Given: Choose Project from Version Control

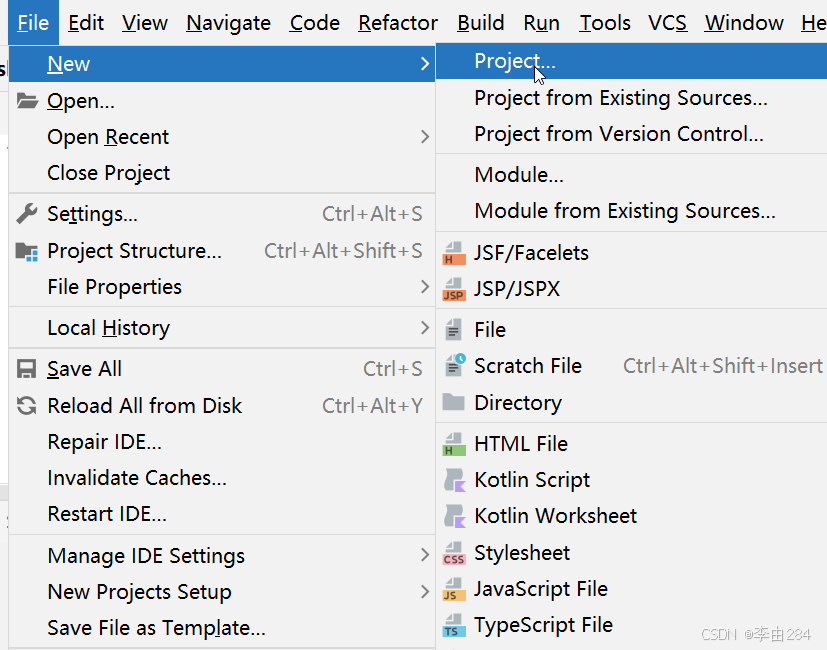Looking at the screenshot, I should click(x=618, y=134).
